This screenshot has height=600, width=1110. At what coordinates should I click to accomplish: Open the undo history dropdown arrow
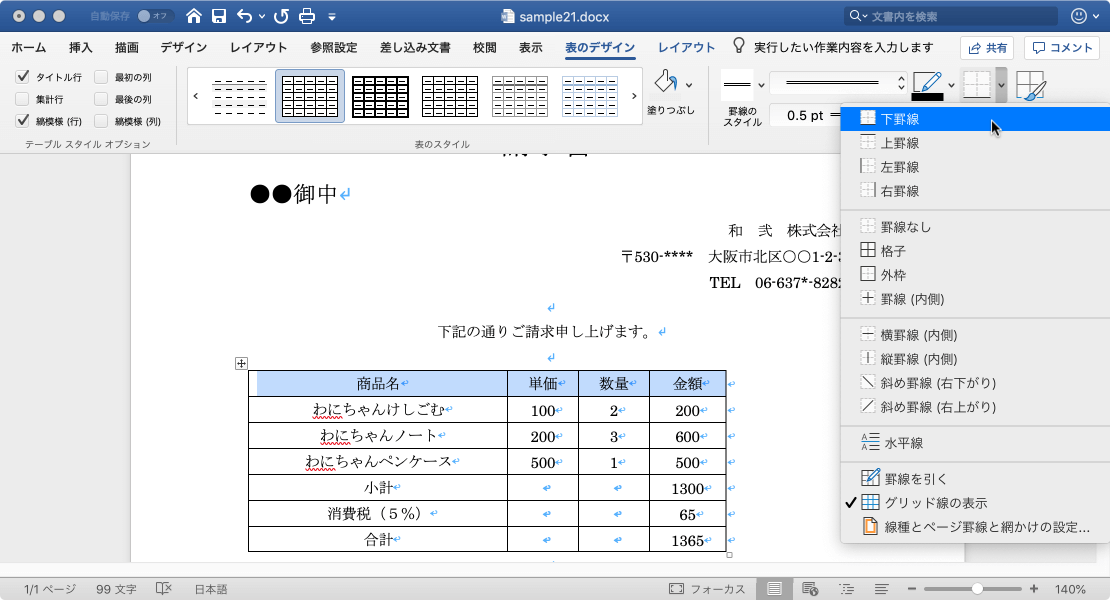coord(262,16)
